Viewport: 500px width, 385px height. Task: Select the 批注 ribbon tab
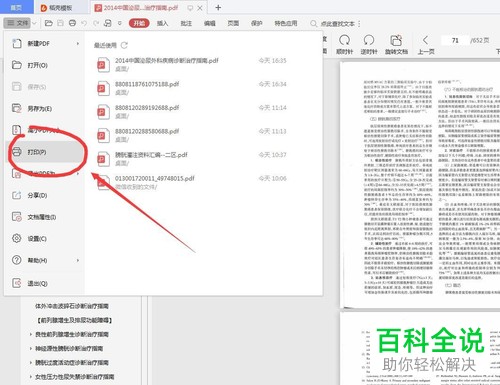click(186, 23)
